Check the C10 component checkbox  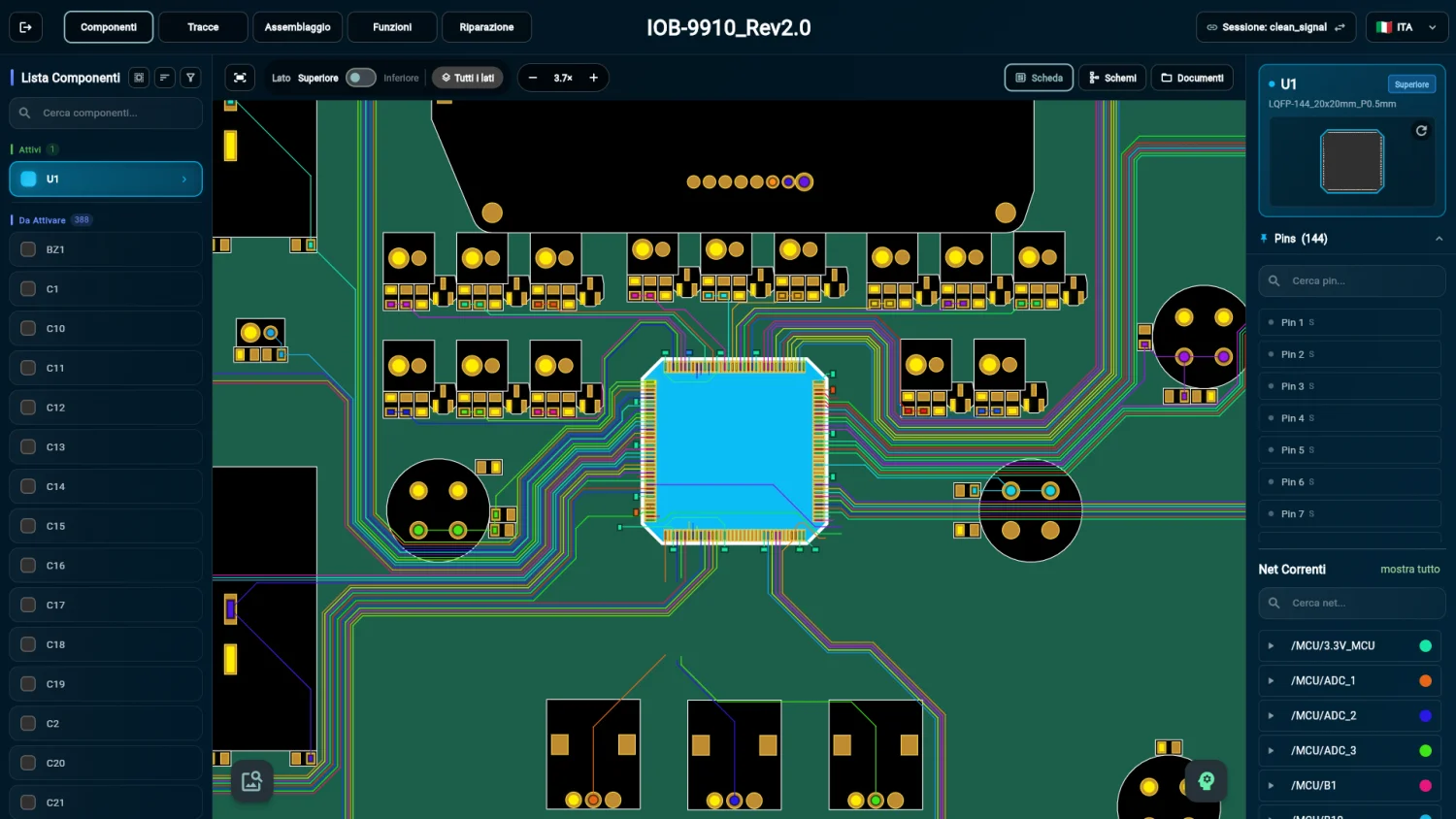pos(28,329)
